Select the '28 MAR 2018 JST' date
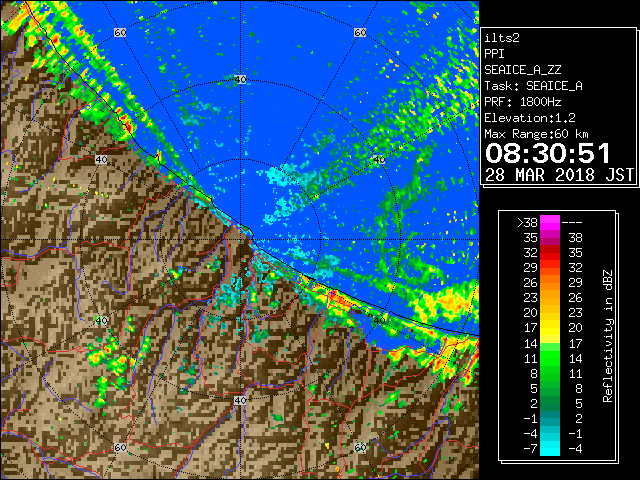Viewport: 640px width, 480px height. [x=560, y=175]
